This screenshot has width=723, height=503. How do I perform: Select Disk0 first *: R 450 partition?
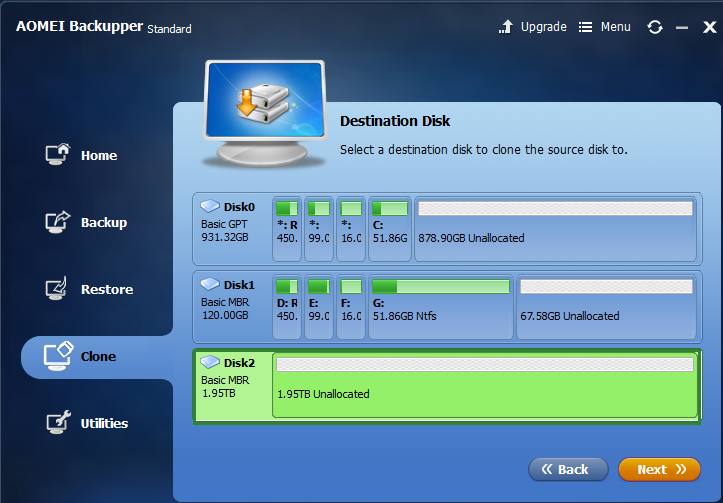[x=287, y=229]
